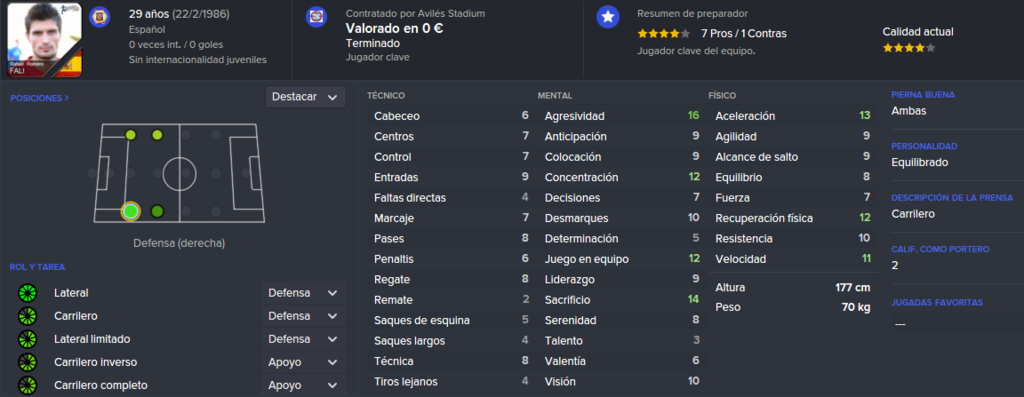The width and height of the screenshot is (1024, 397).
Task: Open the Carrilero completo Apoyo task dropdown
Action: click(x=303, y=385)
